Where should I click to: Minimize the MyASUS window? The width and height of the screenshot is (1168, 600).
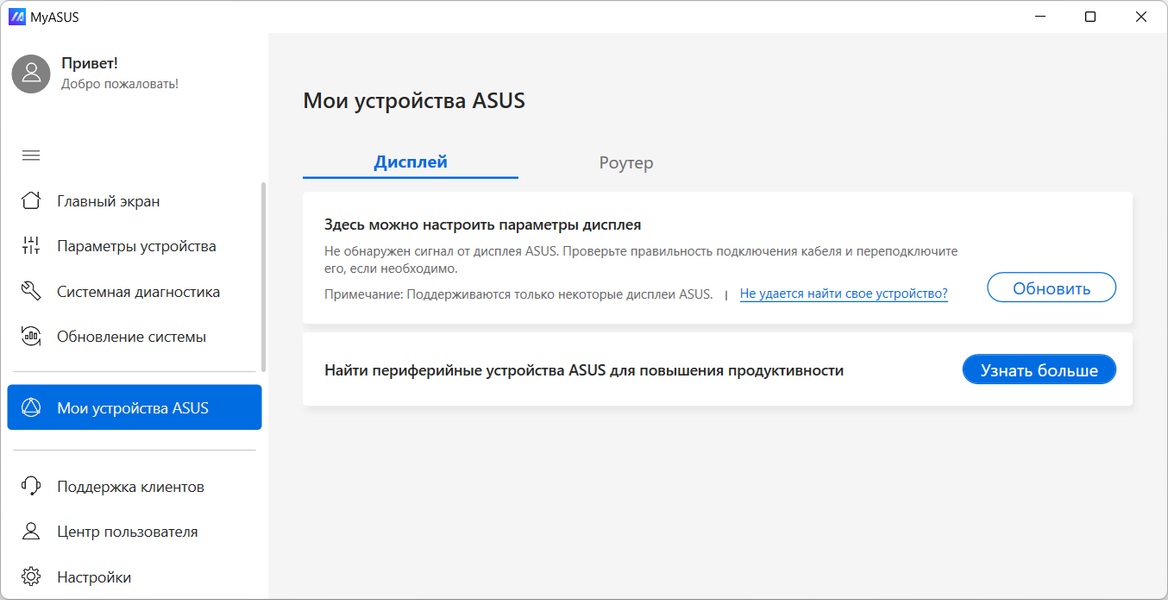[1041, 17]
